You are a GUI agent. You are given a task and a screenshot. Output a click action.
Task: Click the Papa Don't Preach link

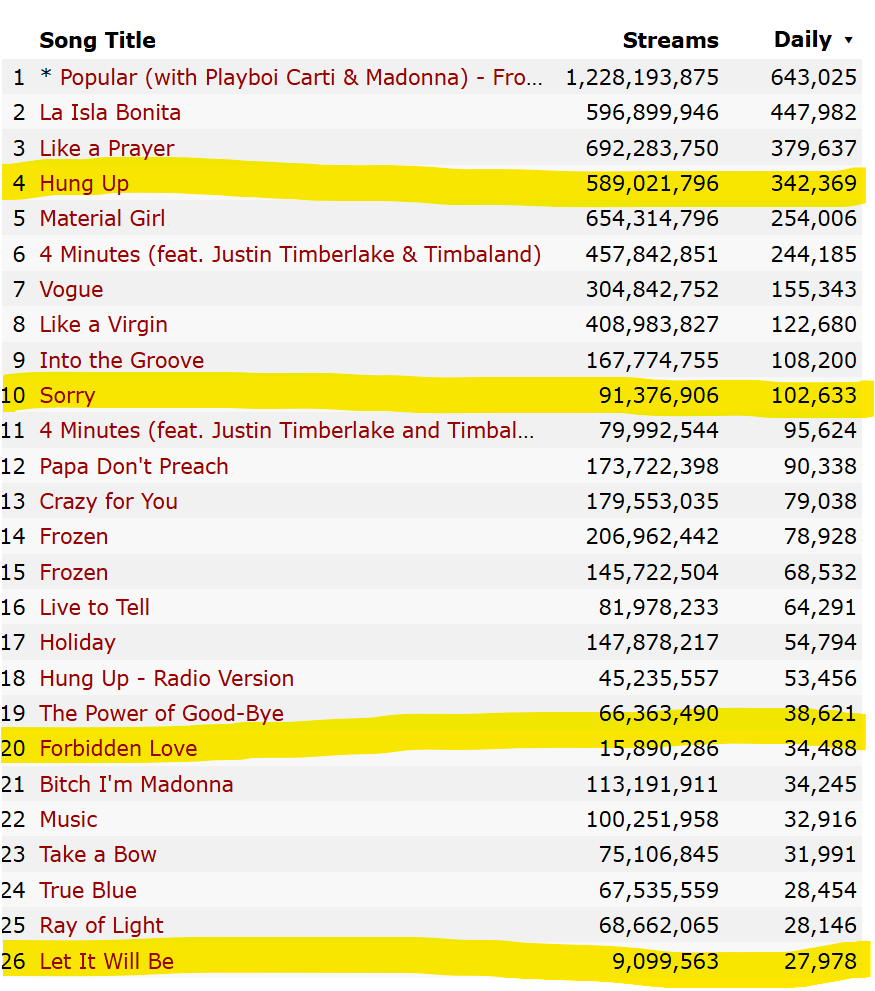pyautogui.click(x=134, y=466)
